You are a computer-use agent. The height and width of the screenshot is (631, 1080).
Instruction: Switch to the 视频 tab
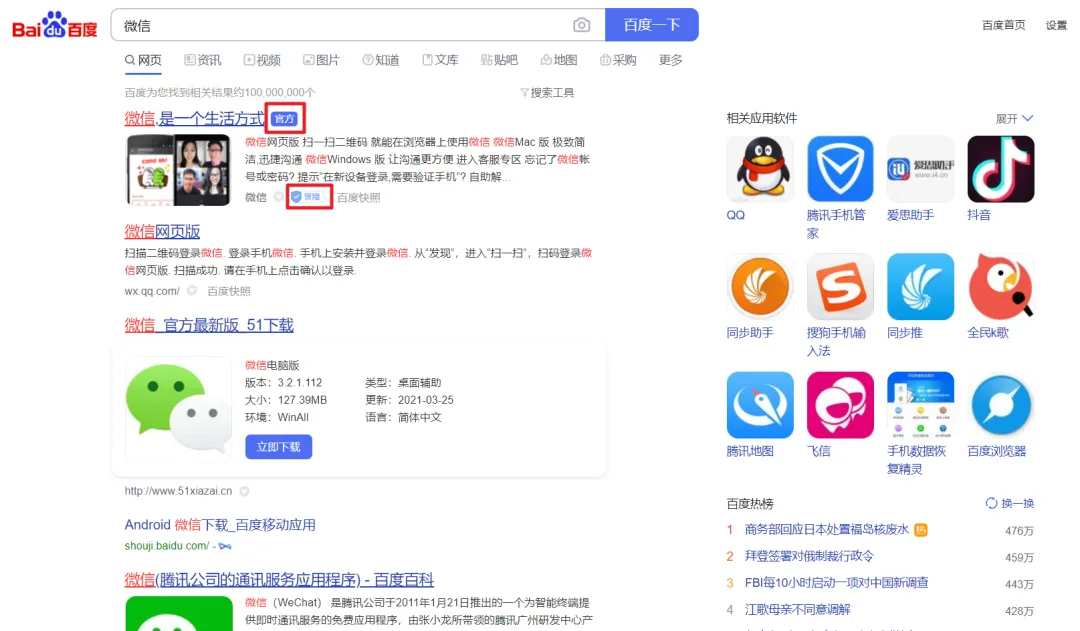point(262,60)
